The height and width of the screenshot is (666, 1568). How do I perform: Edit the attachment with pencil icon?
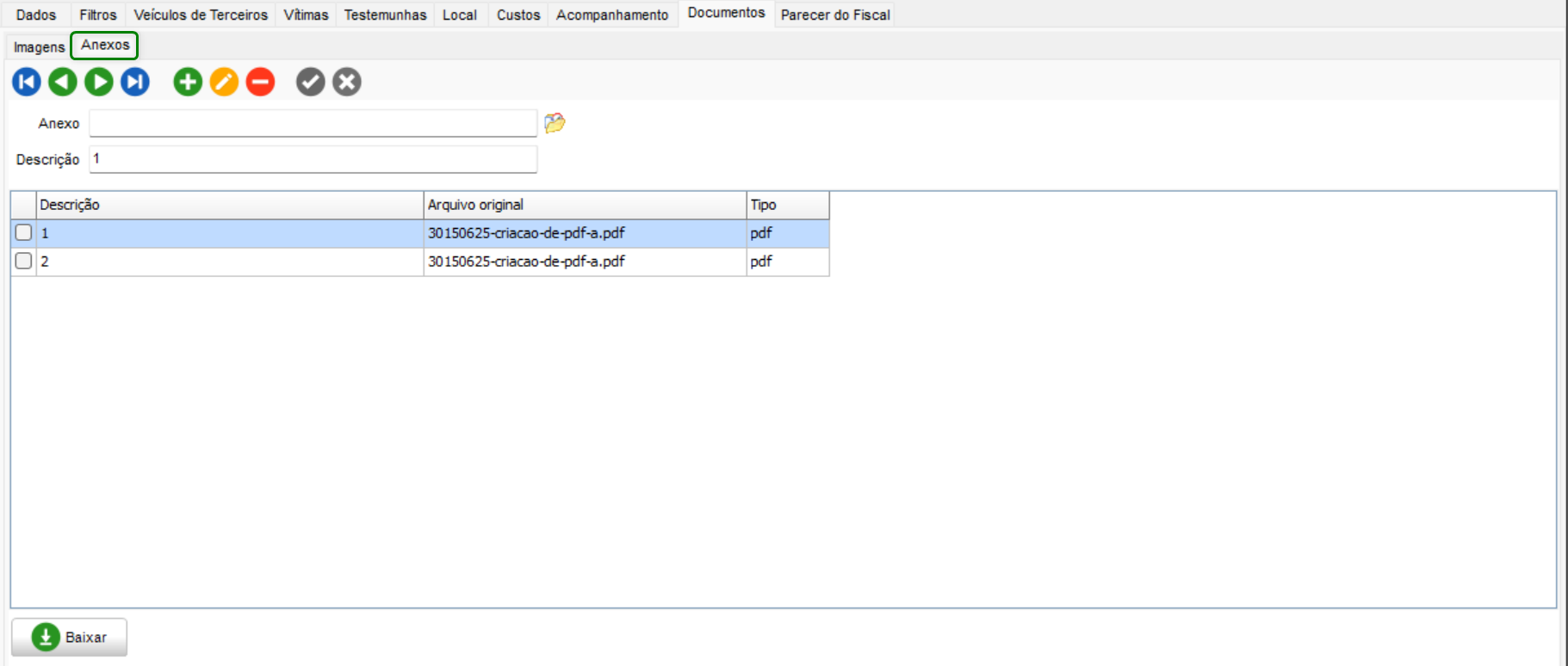click(224, 82)
